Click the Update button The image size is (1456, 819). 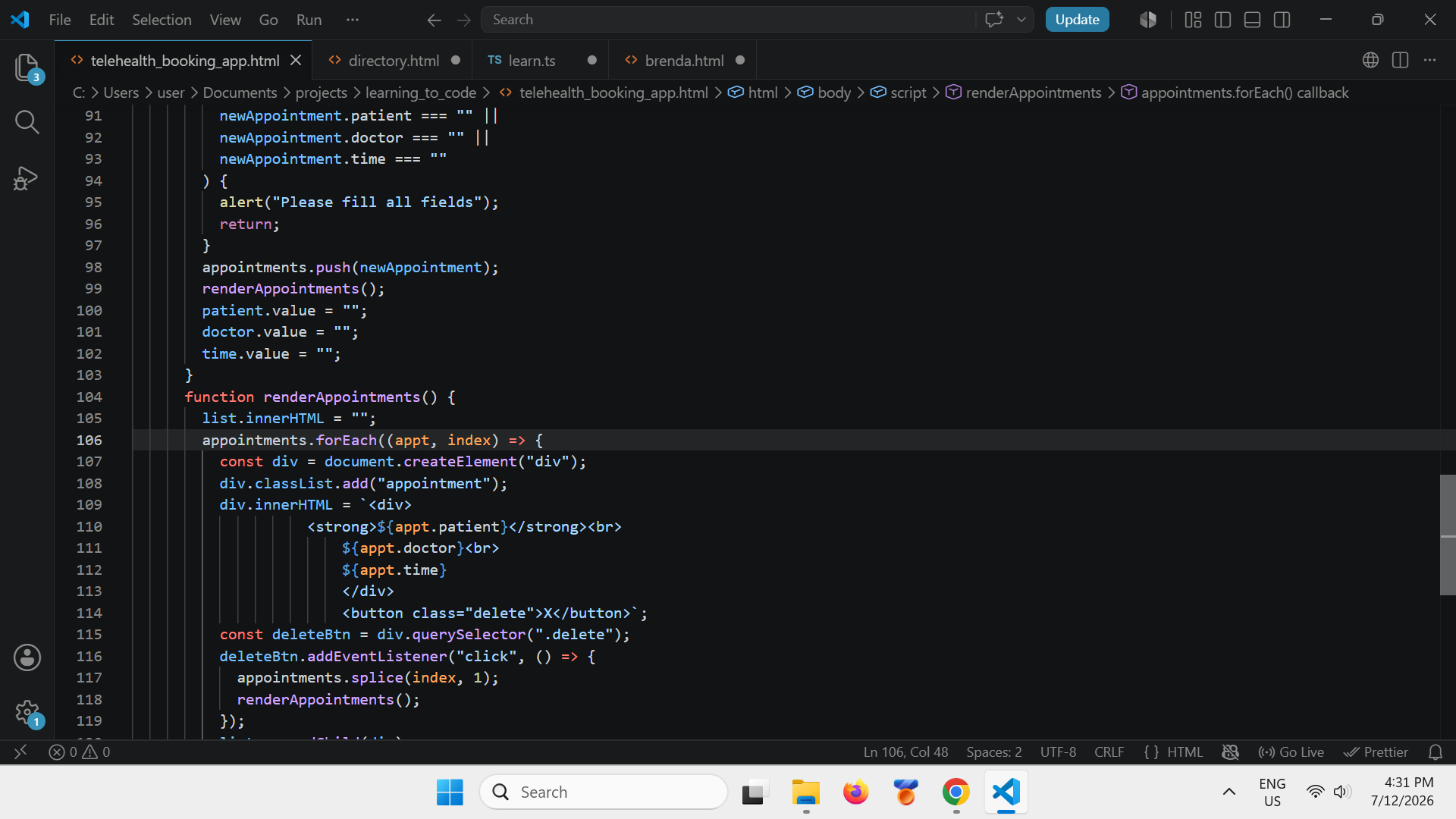click(x=1077, y=20)
